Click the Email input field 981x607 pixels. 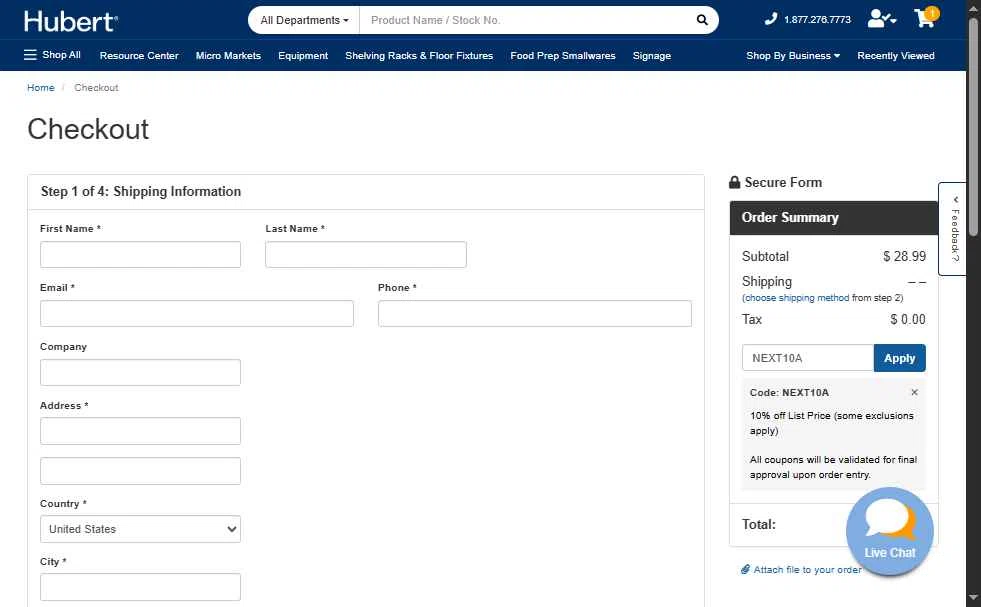pos(196,314)
